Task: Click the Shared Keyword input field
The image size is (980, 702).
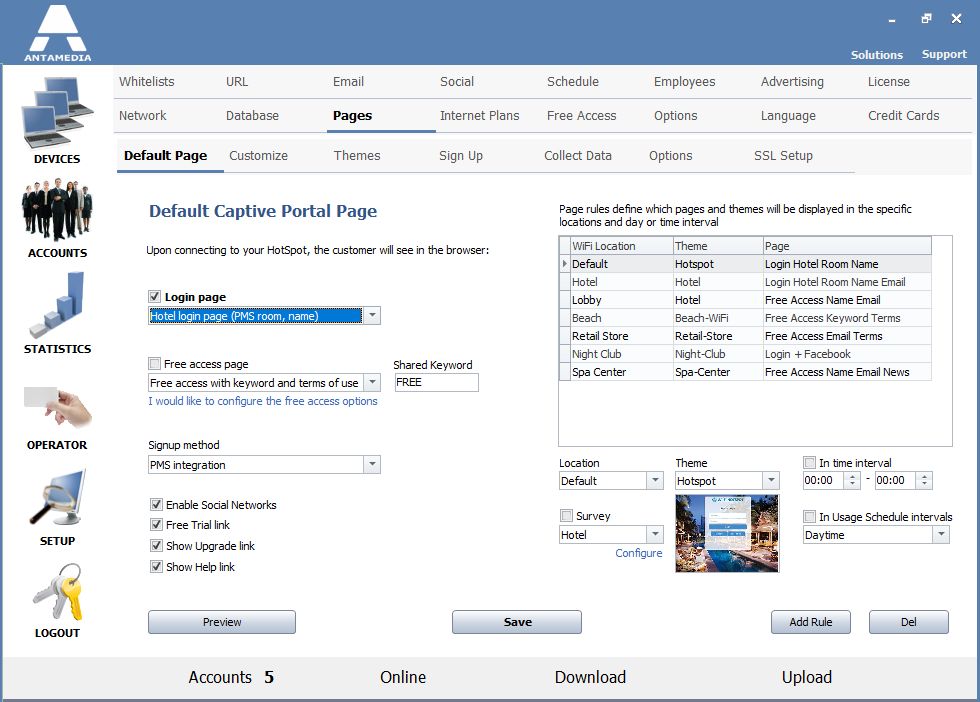Action: [436, 382]
